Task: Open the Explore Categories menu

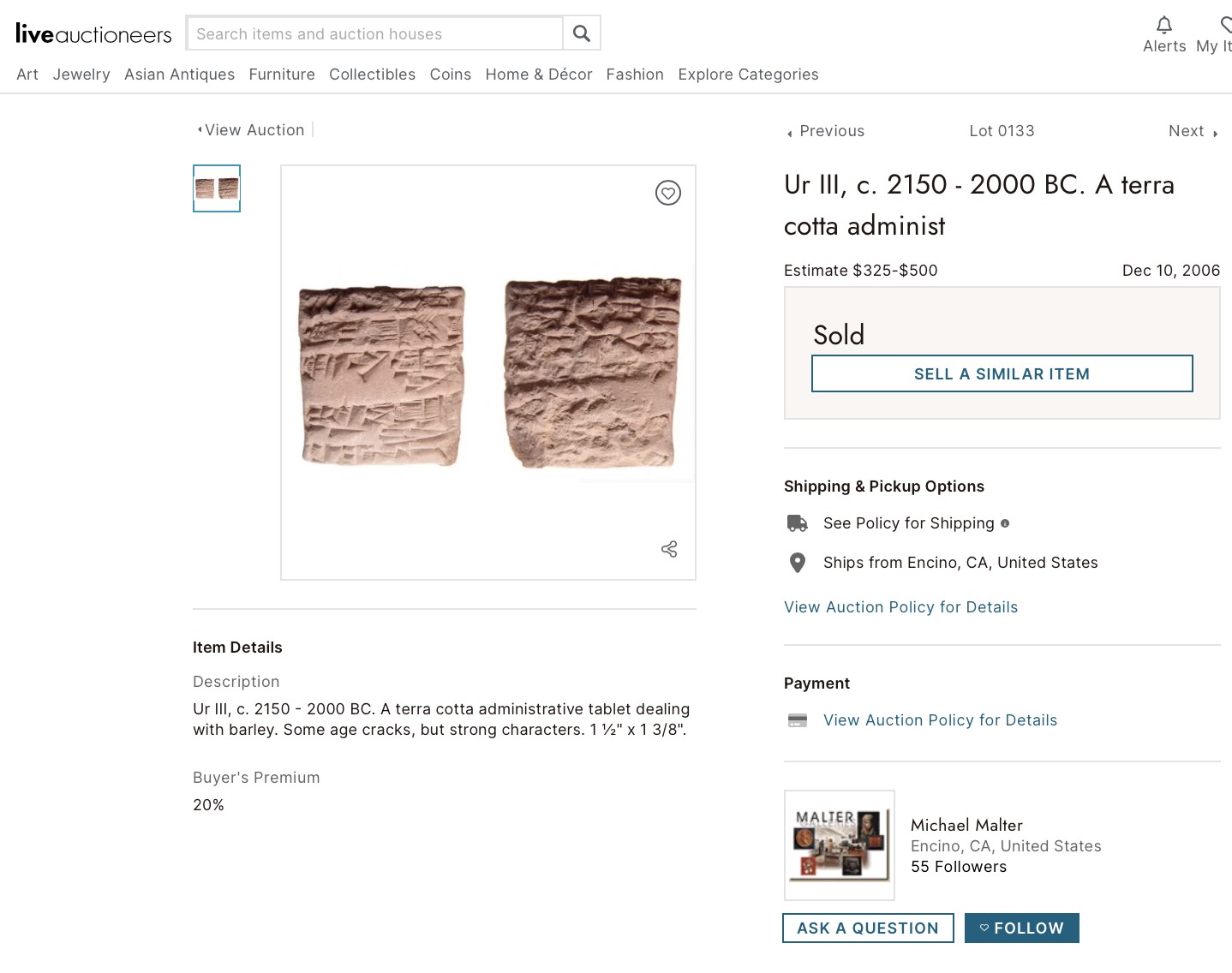Action: tap(748, 75)
